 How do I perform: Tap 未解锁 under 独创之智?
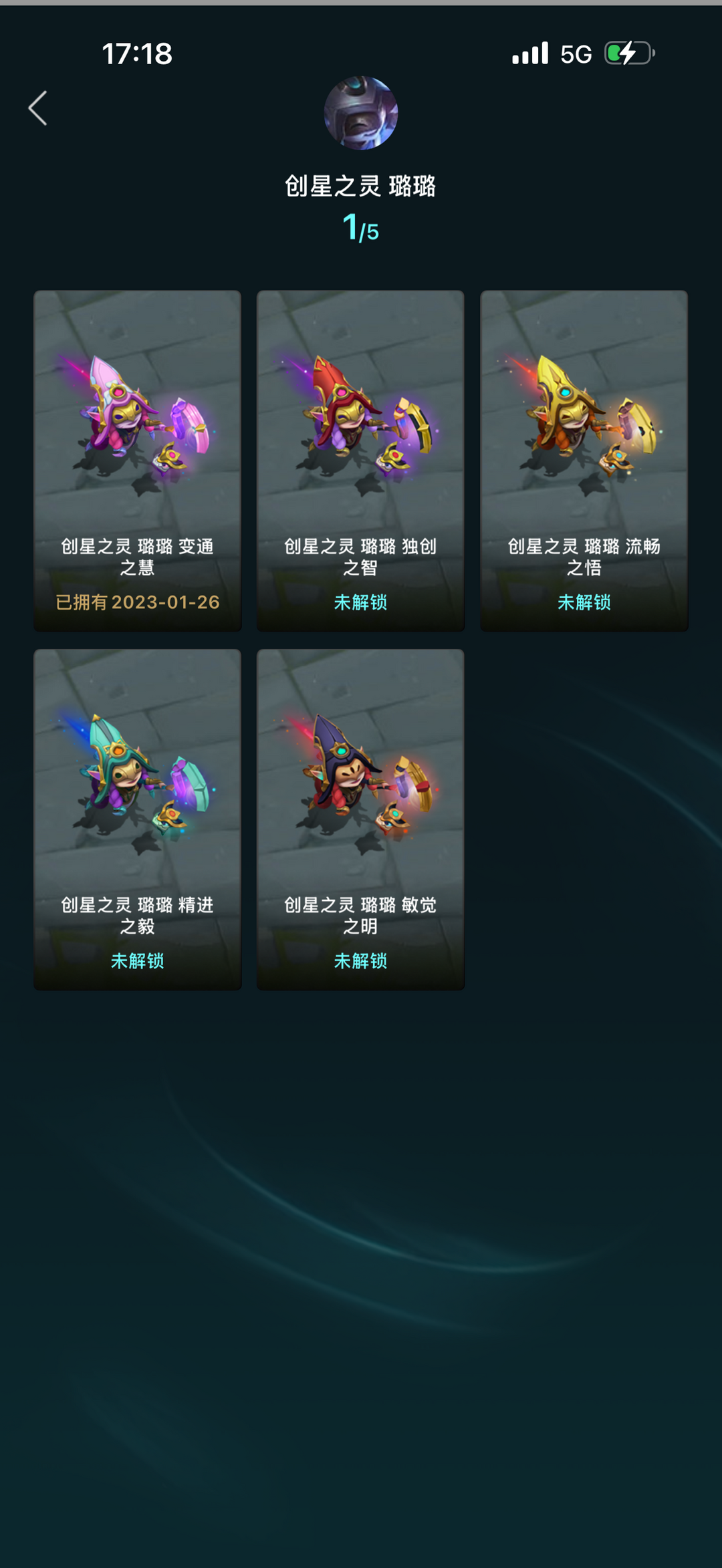click(x=360, y=602)
